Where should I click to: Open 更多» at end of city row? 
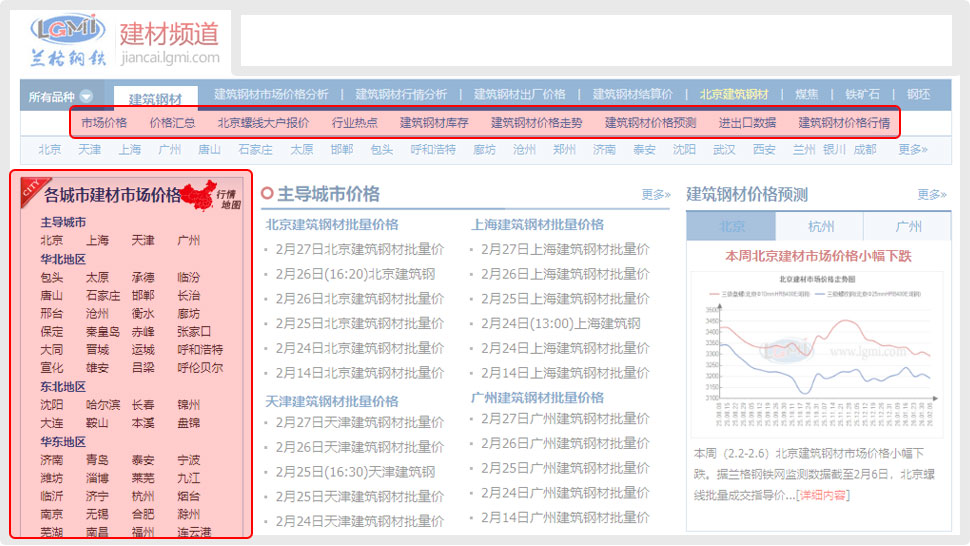(912, 149)
